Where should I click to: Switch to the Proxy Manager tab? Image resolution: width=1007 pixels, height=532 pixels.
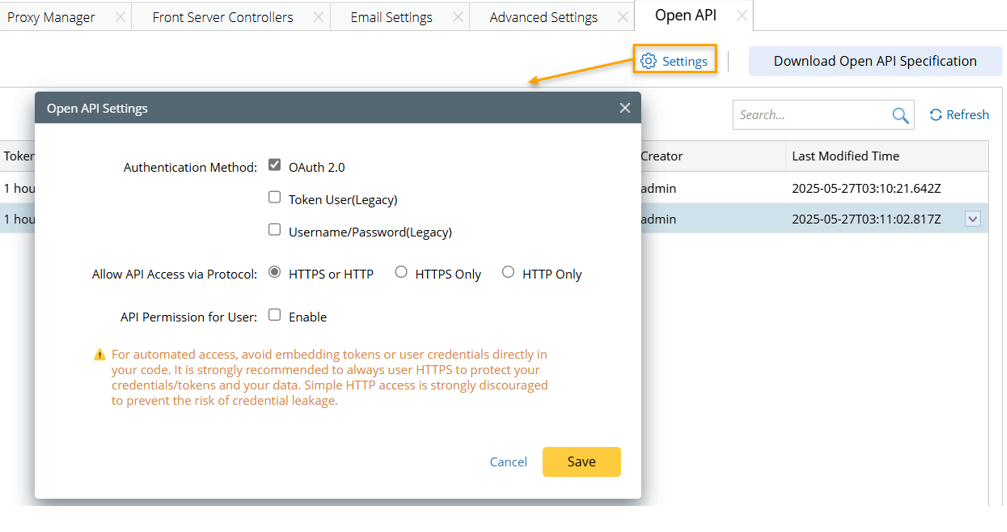51,17
